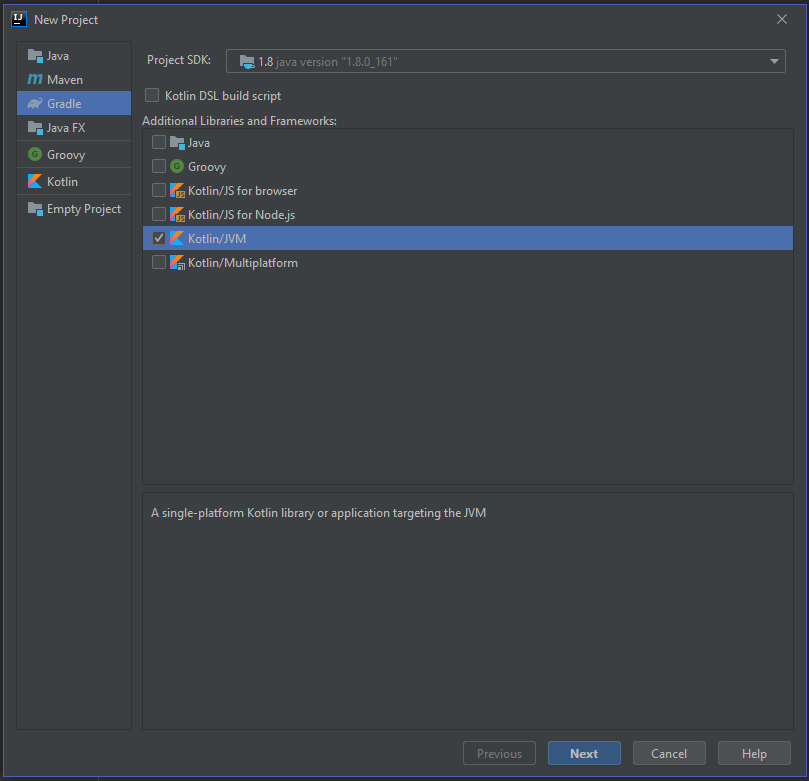809x781 pixels.
Task: Select Java FX project type in sidebar
Action: click(x=74, y=127)
